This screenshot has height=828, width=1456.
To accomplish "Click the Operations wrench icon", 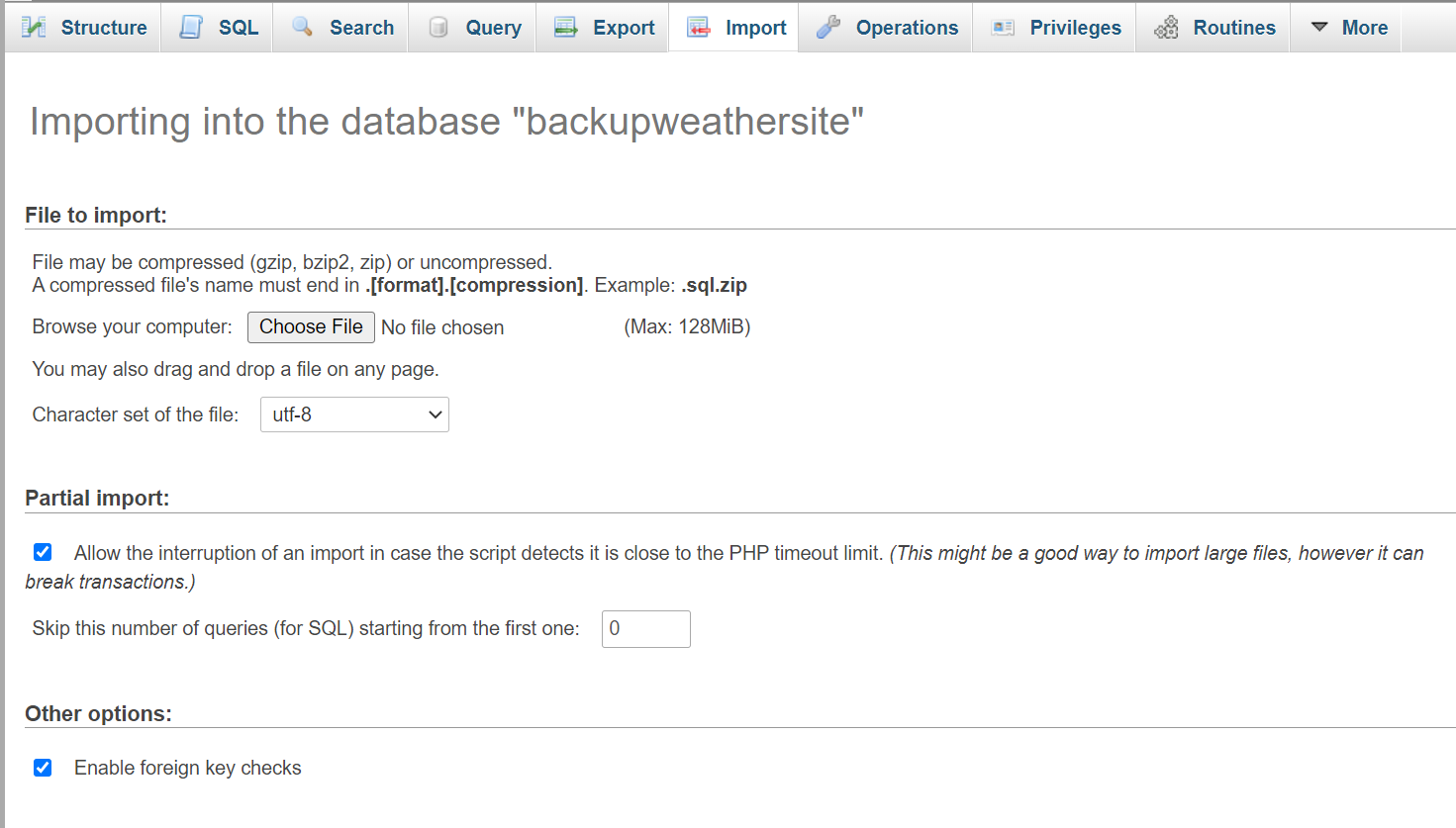I will [827, 27].
